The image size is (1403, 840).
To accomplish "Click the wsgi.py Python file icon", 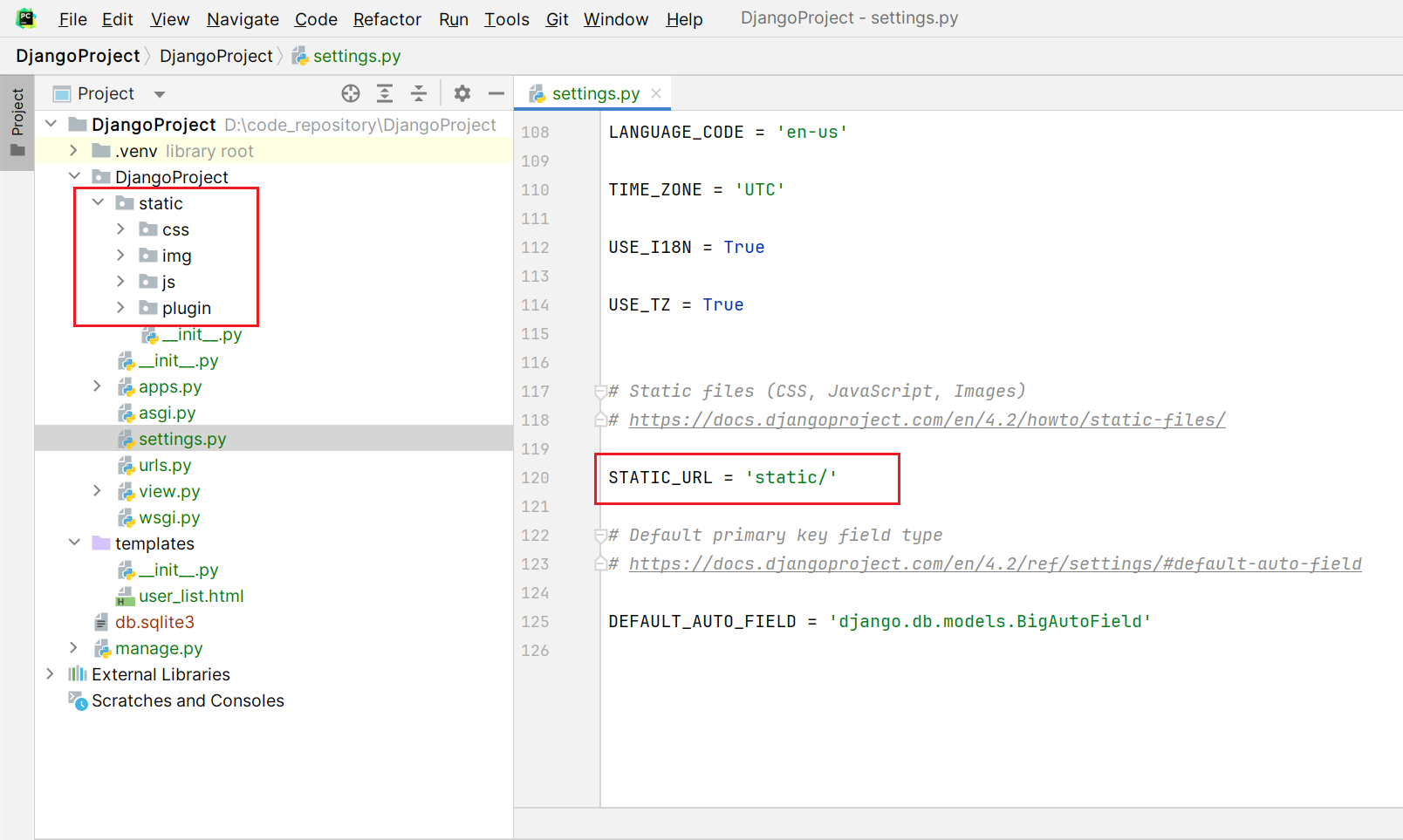I will tap(126, 518).
